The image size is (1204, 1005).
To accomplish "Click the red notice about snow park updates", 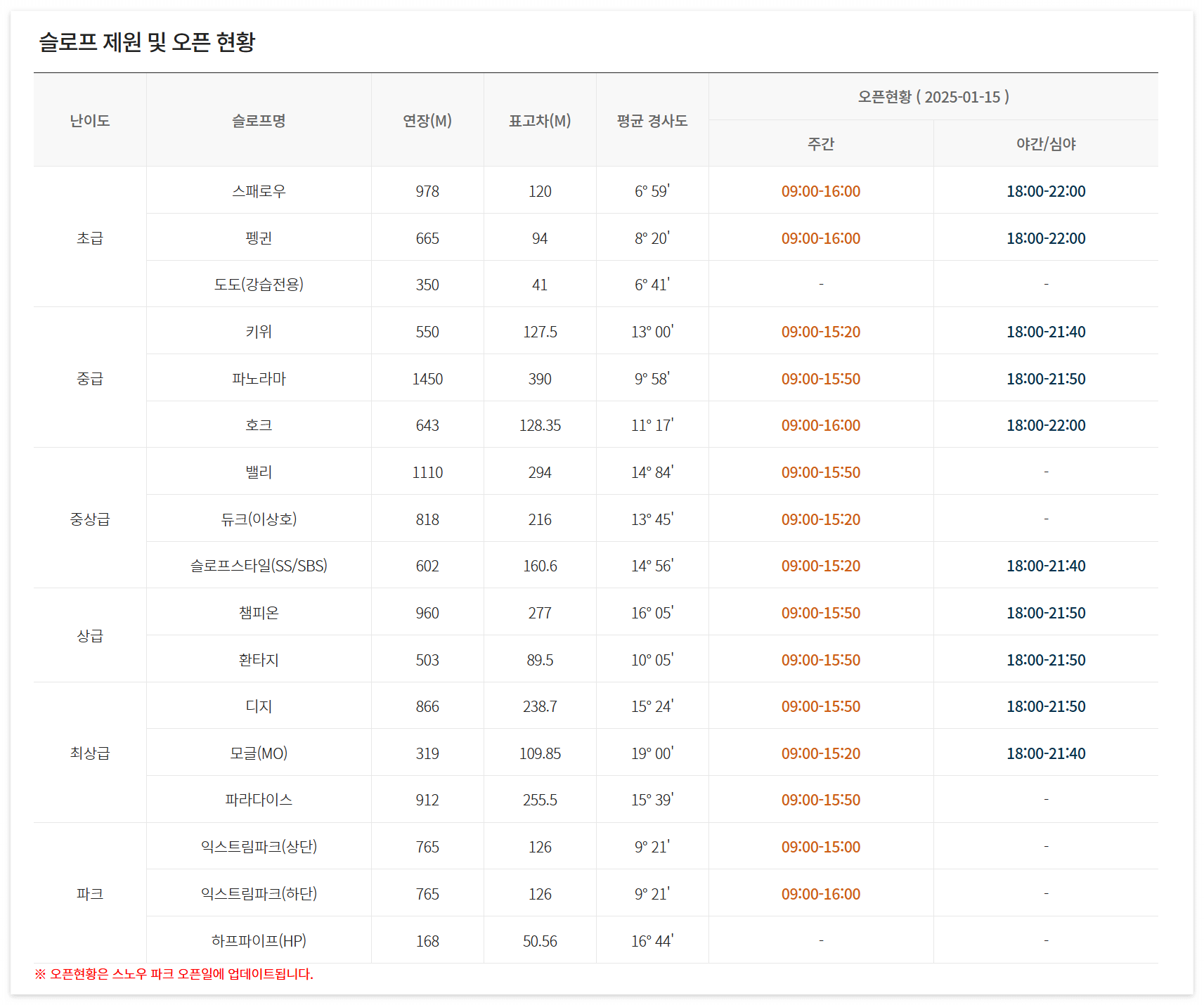I will [x=174, y=974].
